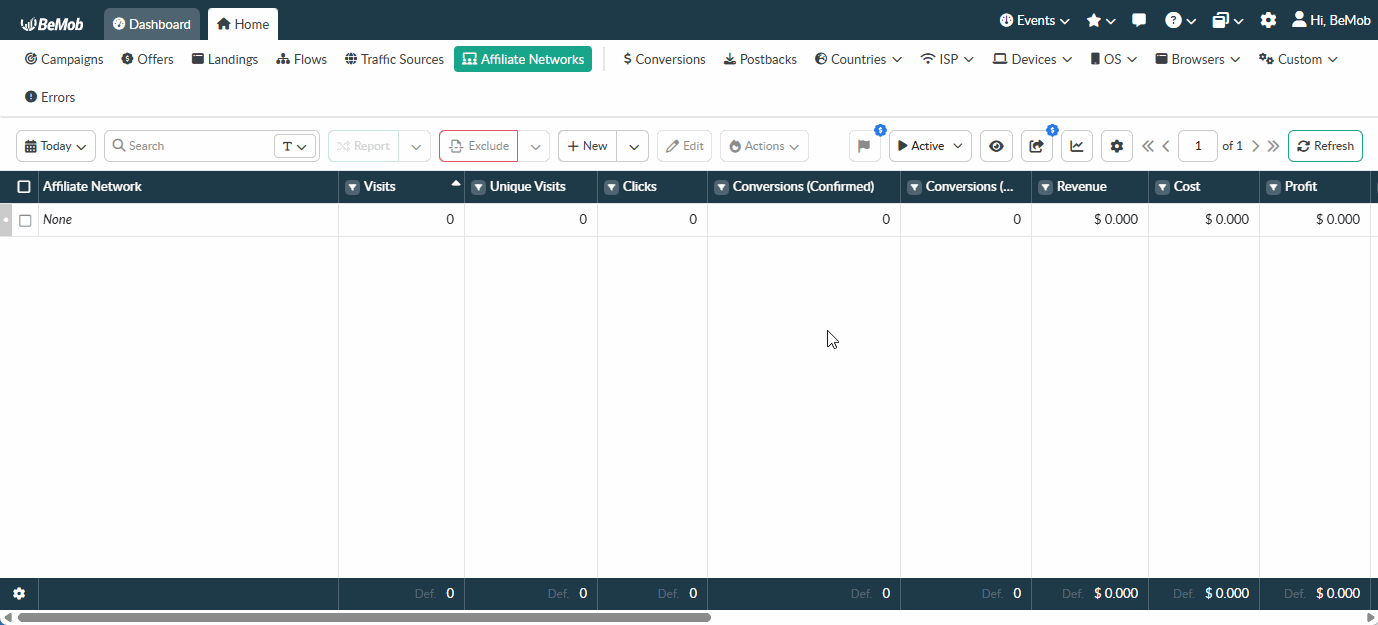The image size is (1378, 625).
Task: Open table settings gear in toolbar
Action: coord(1117,146)
